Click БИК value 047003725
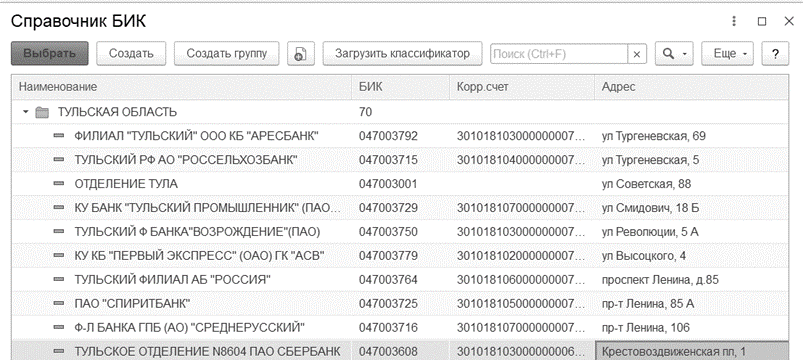This screenshot has width=803, height=360. 388,303
